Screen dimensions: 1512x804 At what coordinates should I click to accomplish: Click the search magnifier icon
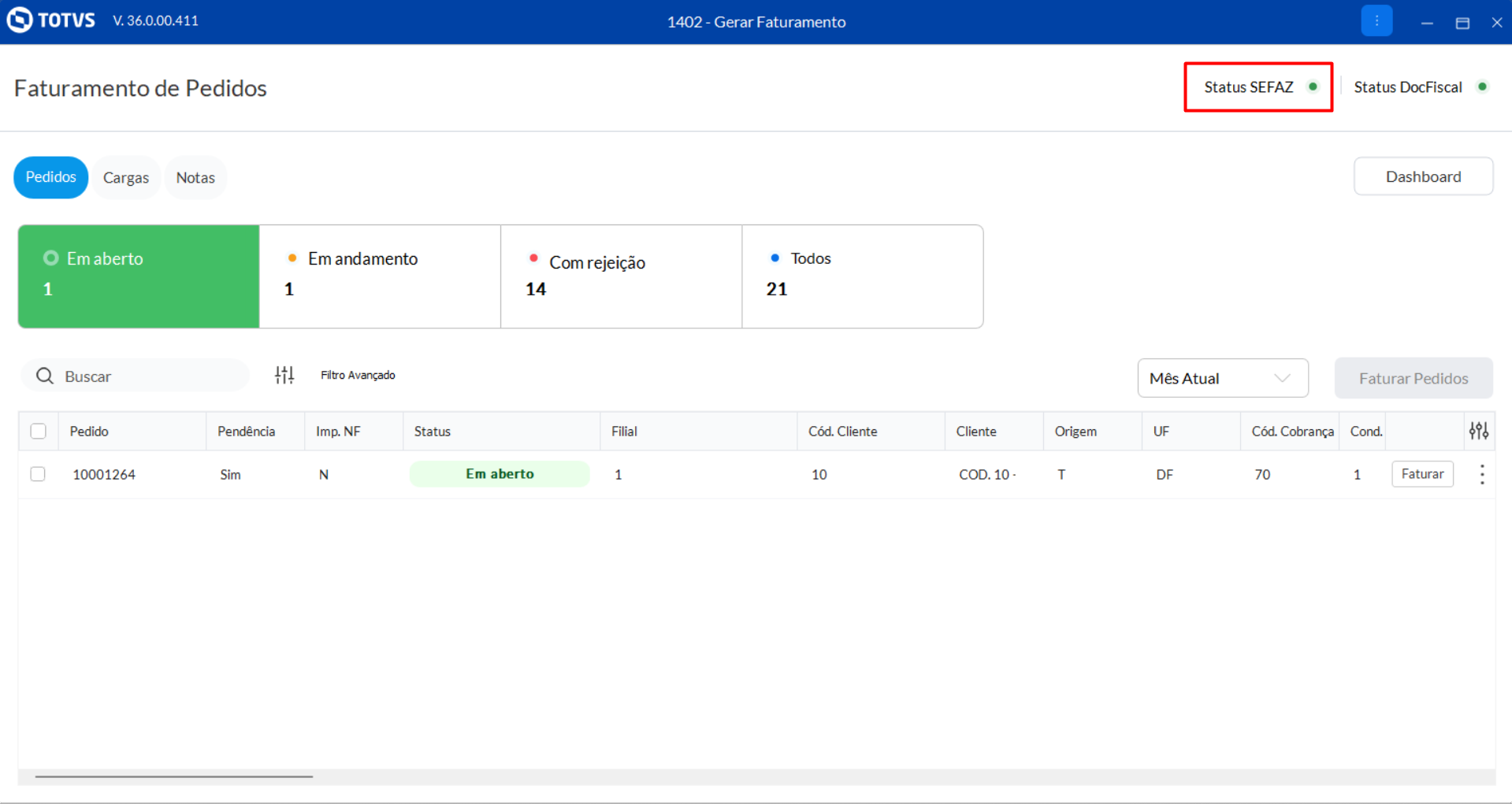coord(45,376)
